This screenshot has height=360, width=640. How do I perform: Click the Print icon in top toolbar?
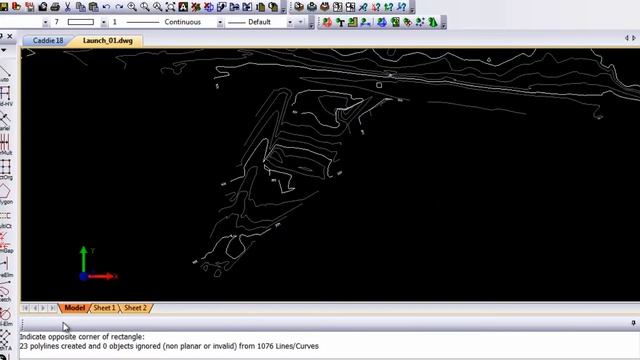(55, 7)
